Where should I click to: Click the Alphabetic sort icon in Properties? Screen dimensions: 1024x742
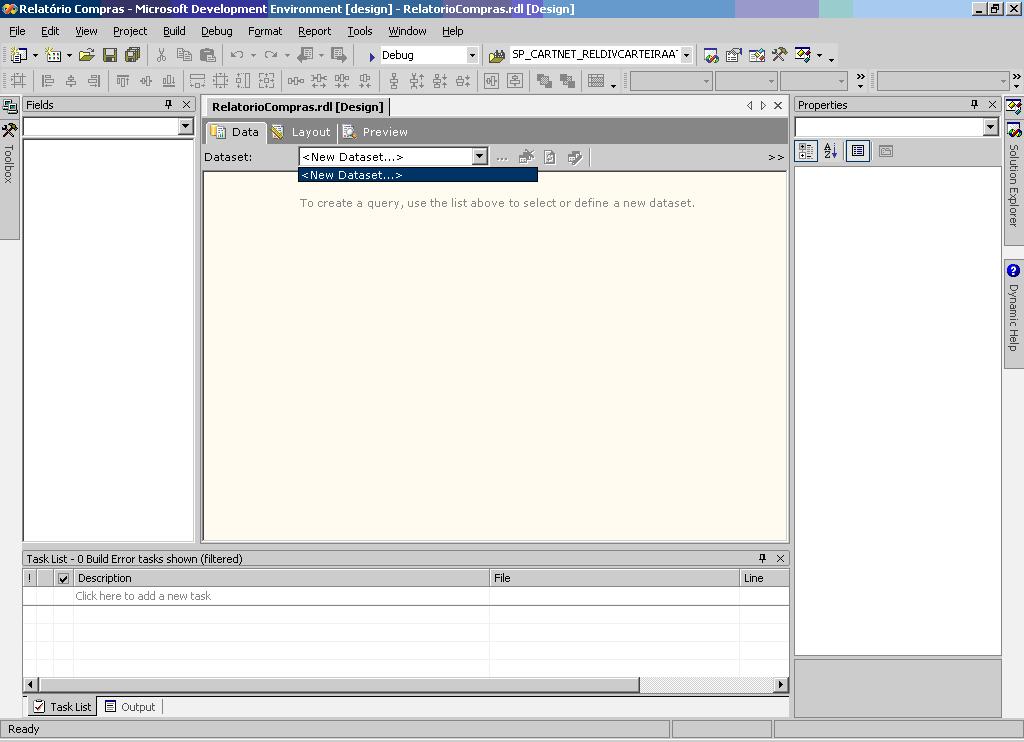[x=830, y=151]
